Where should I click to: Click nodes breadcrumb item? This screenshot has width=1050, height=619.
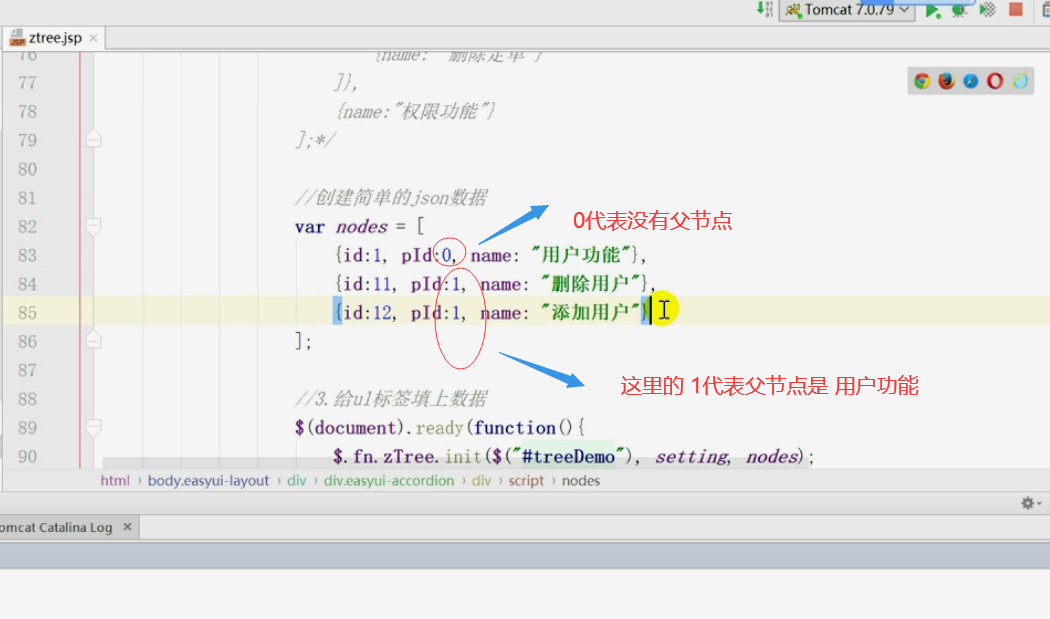point(581,480)
